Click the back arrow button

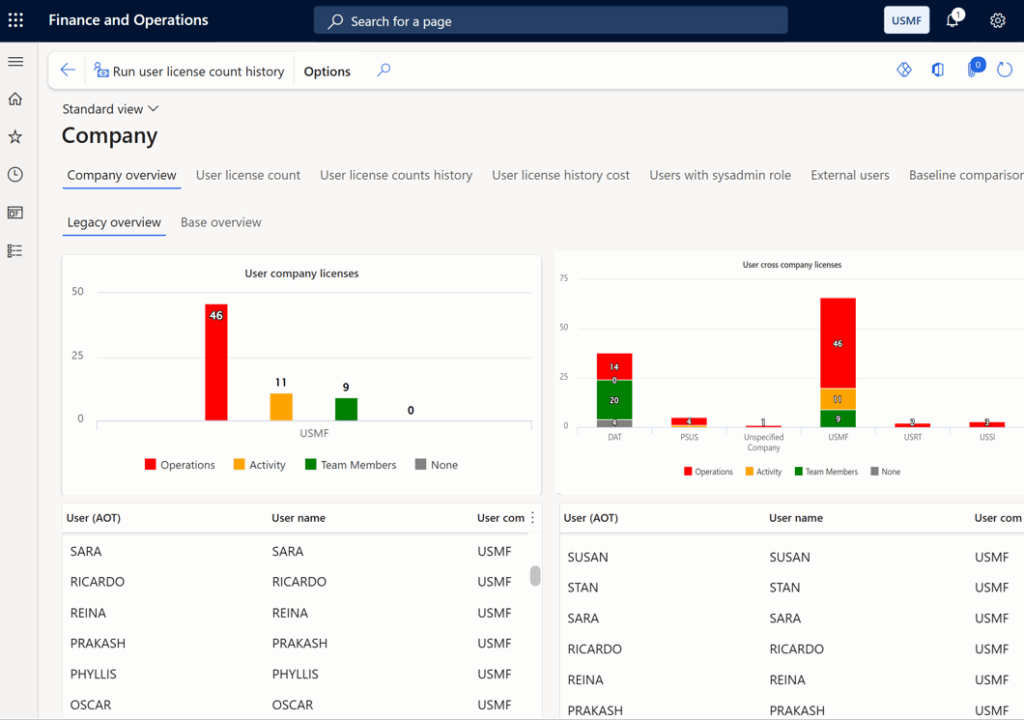point(68,70)
